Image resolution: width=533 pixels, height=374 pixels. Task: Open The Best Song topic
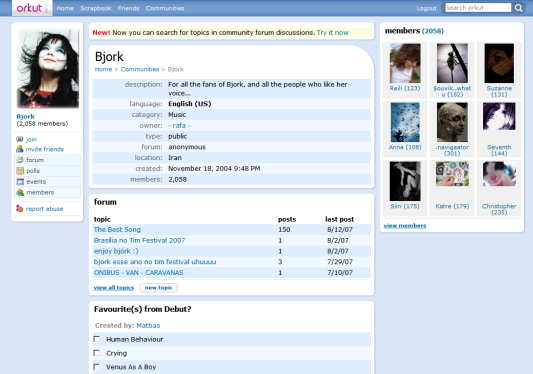coord(117,230)
